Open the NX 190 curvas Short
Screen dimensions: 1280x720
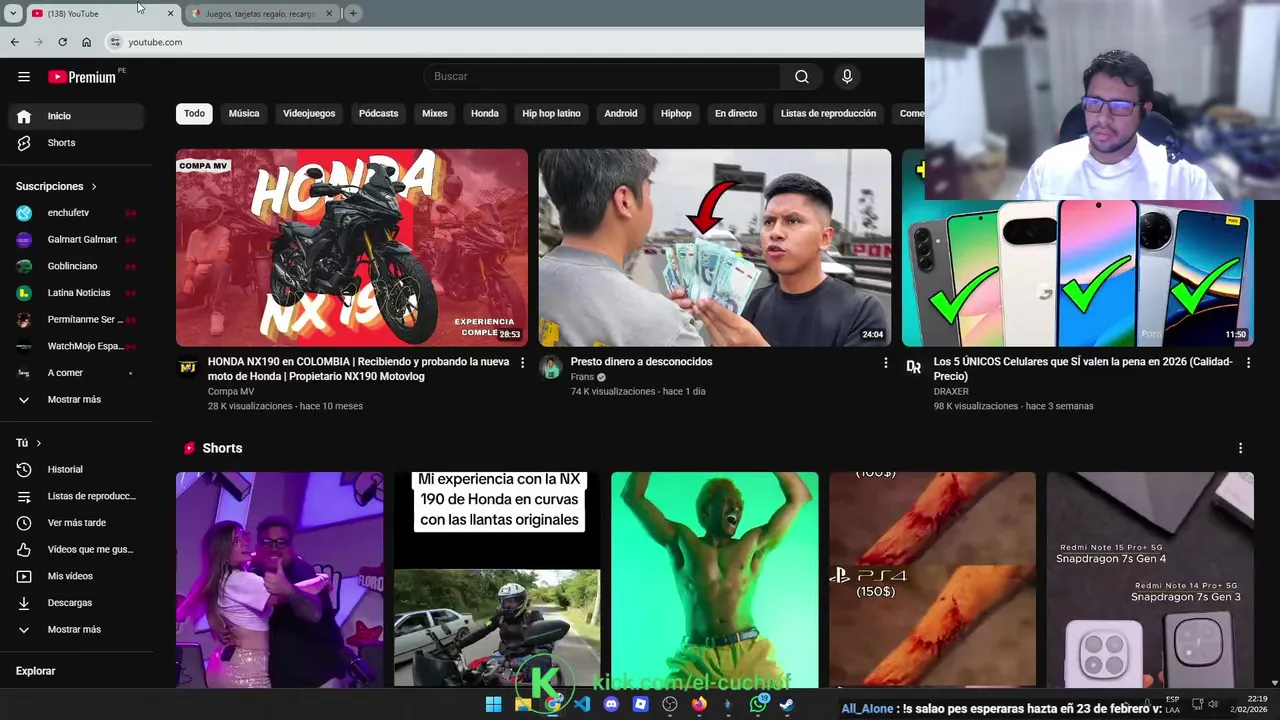coord(497,580)
